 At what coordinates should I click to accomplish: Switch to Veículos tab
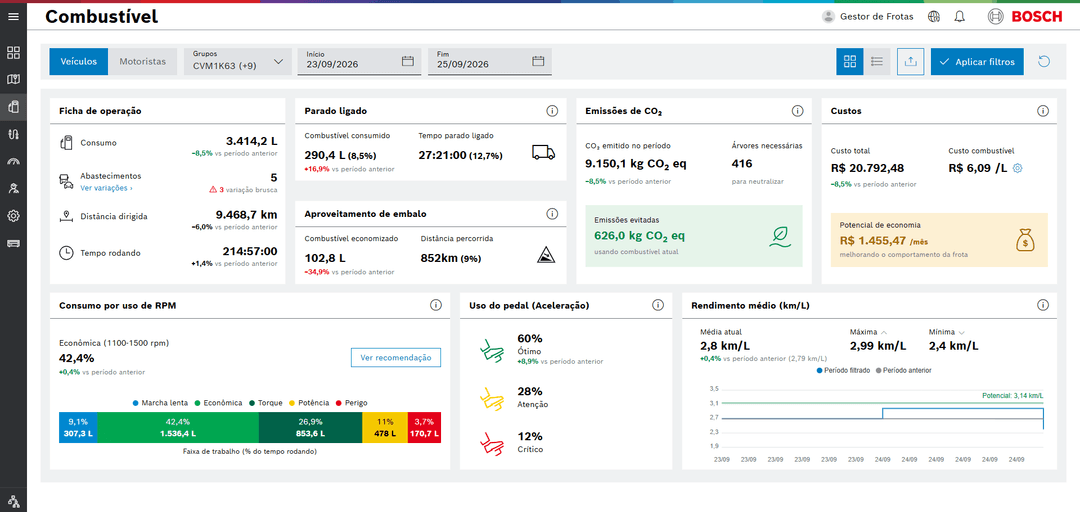79,61
